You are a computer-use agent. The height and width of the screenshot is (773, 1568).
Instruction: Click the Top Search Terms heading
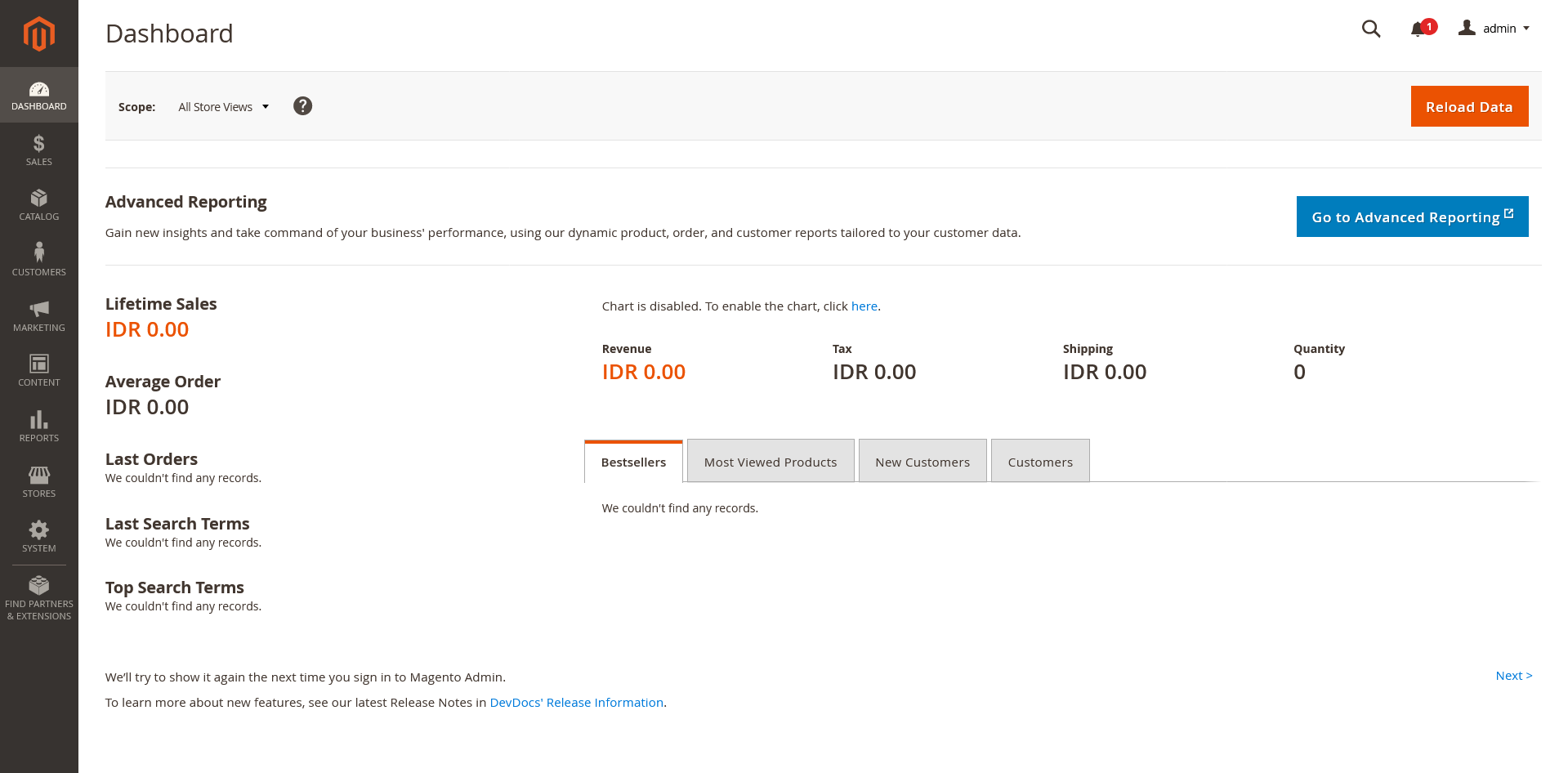(x=175, y=588)
